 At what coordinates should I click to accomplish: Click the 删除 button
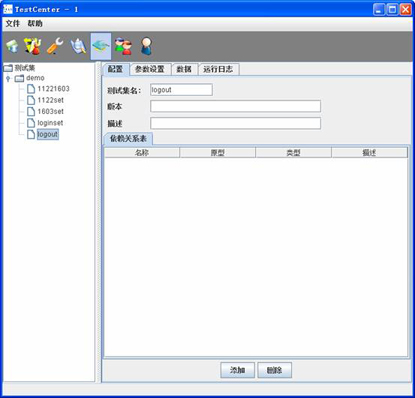[x=274, y=370]
